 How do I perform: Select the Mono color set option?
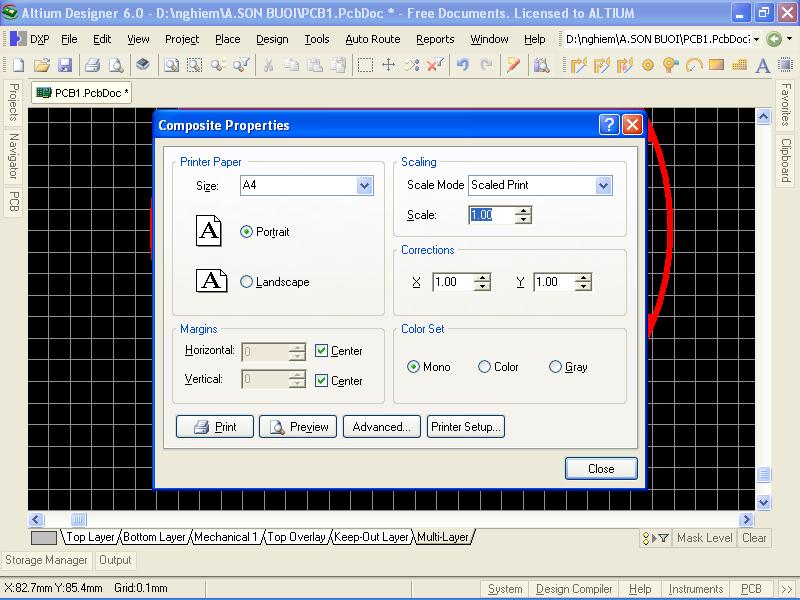tap(413, 366)
